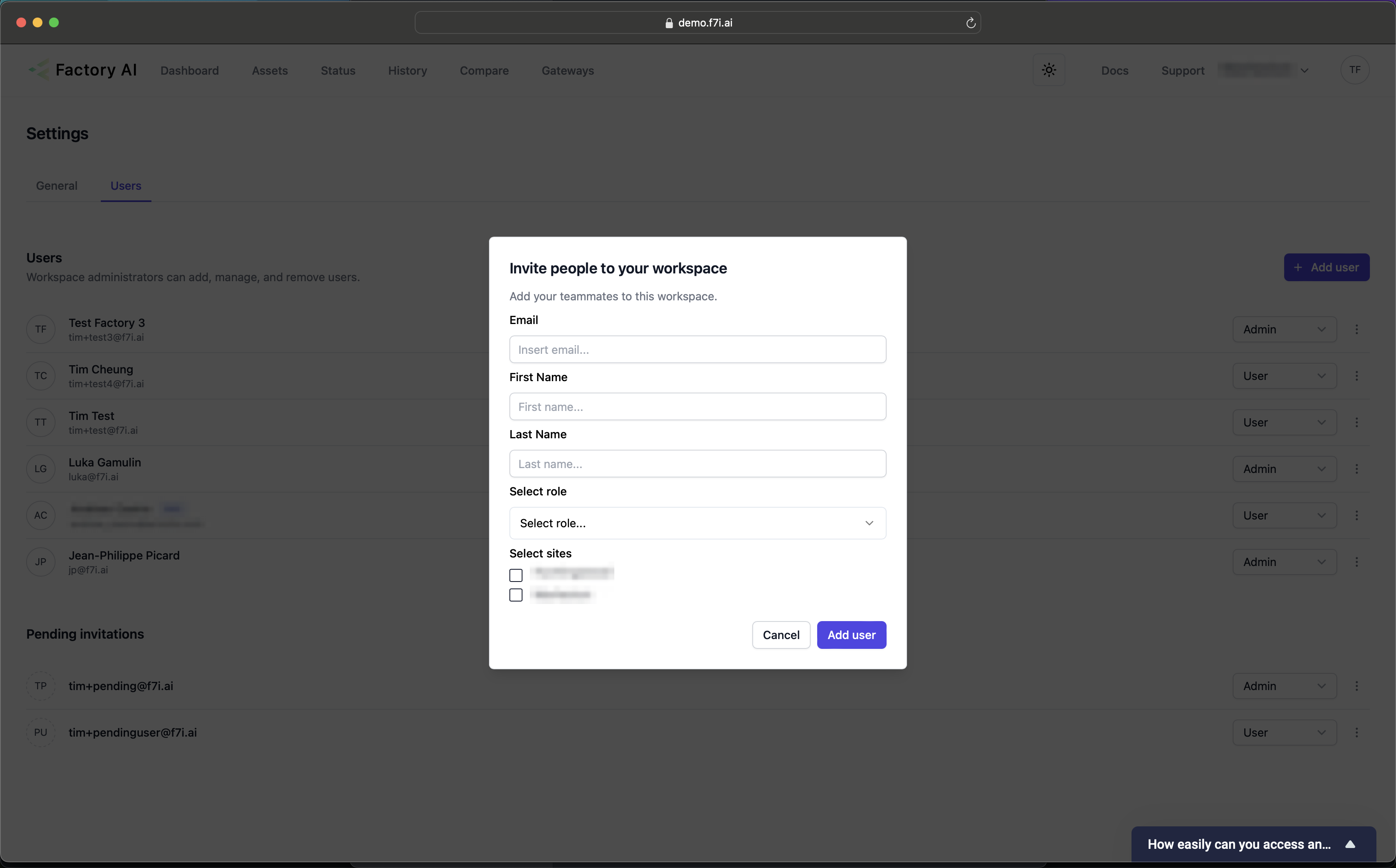Open the Support link

(1183, 71)
